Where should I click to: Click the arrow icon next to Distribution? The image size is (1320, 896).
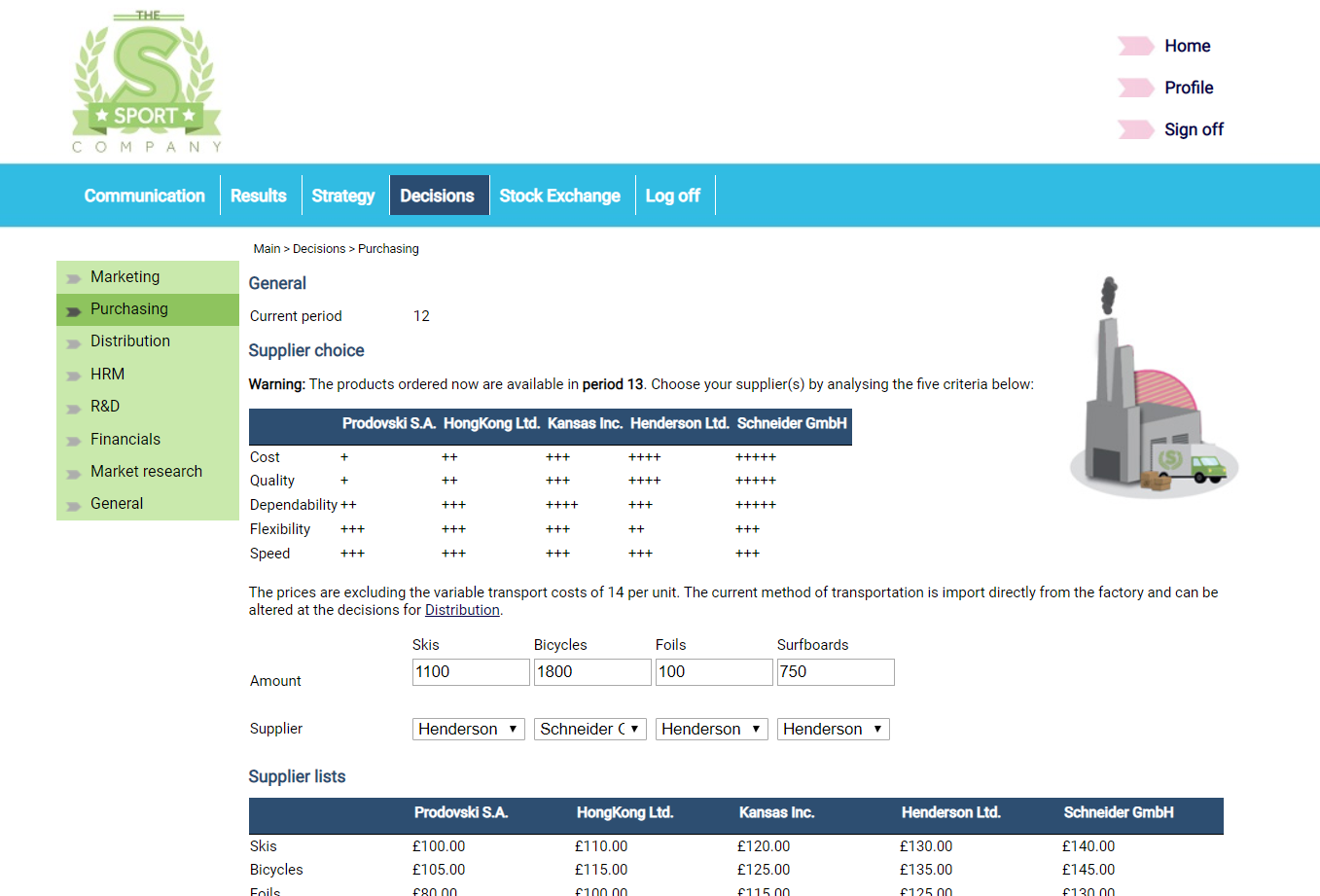pos(73,342)
